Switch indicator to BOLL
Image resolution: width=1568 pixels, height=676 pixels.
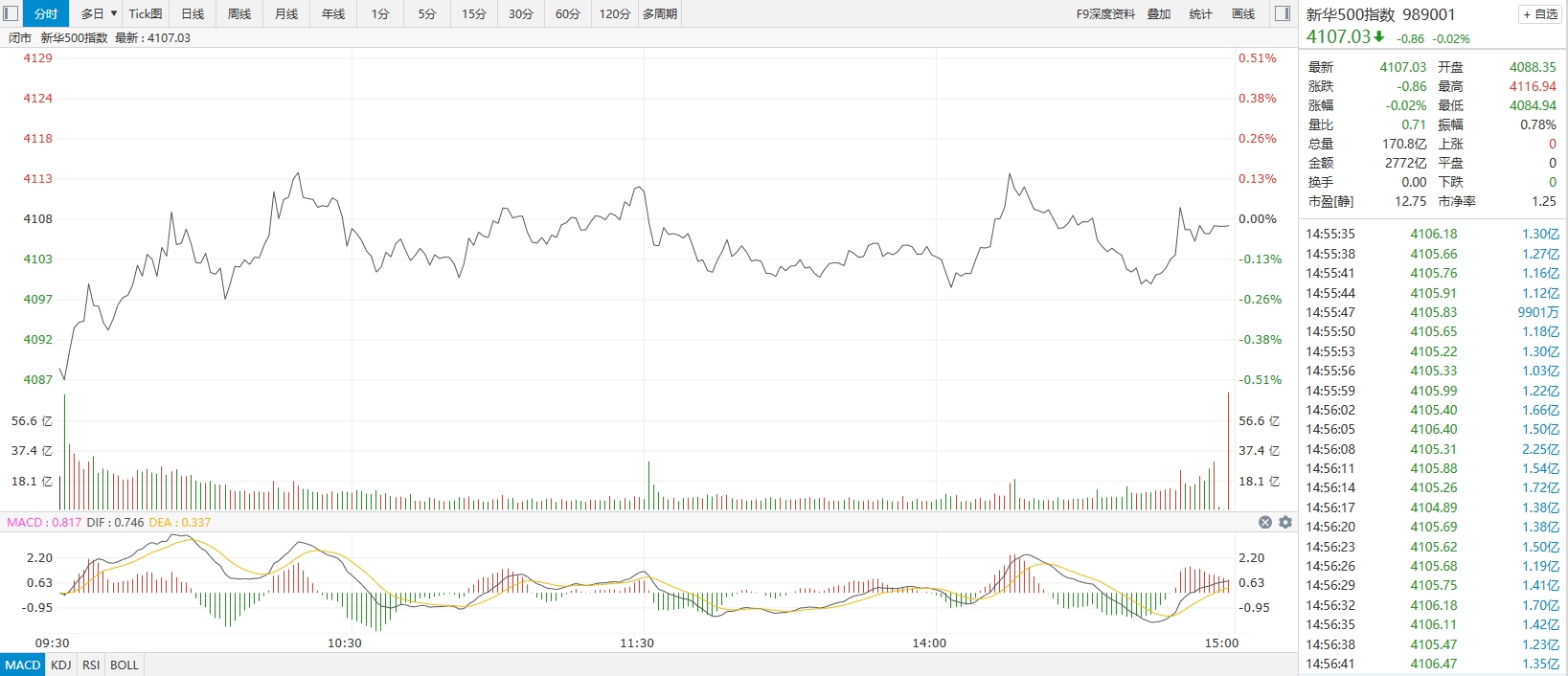click(x=125, y=665)
